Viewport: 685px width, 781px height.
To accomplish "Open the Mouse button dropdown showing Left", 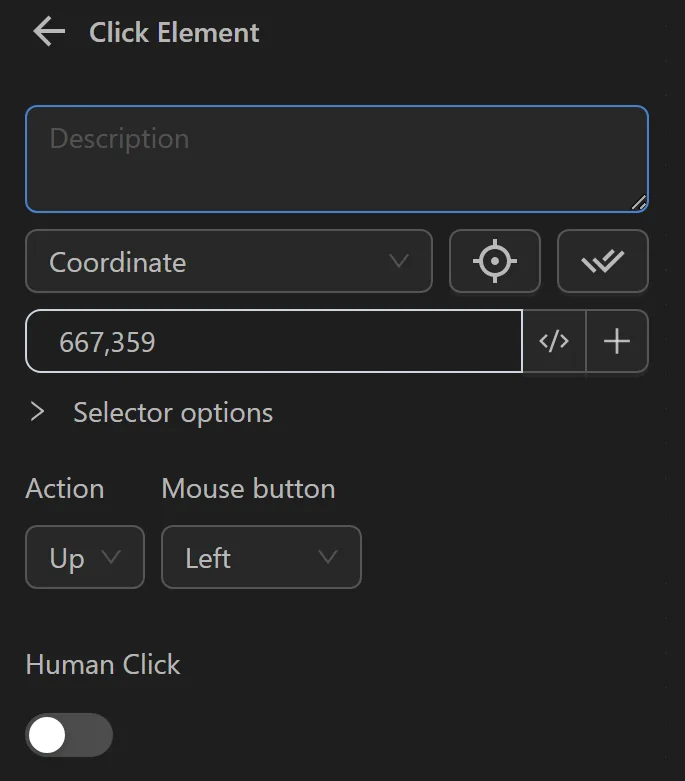I will click(x=261, y=558).
